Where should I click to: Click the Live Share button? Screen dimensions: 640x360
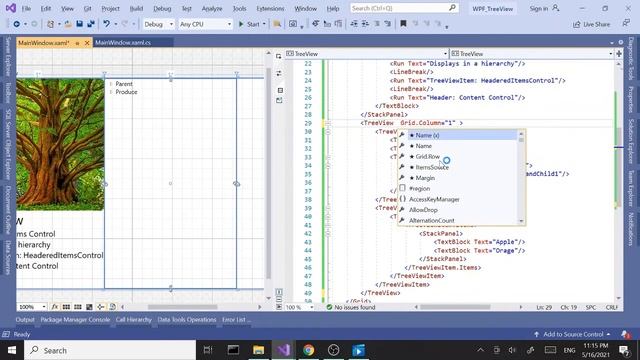point(591,24)
